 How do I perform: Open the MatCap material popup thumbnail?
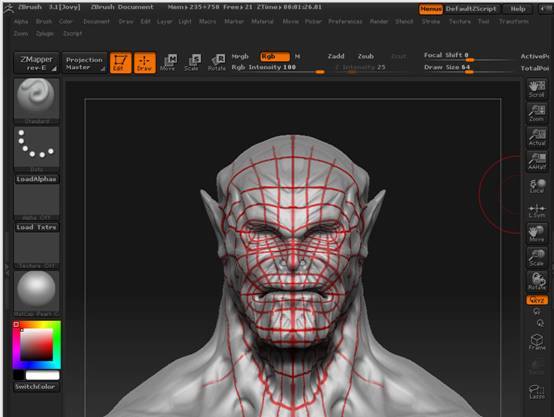pyautogui.click(x=36, y=294)
